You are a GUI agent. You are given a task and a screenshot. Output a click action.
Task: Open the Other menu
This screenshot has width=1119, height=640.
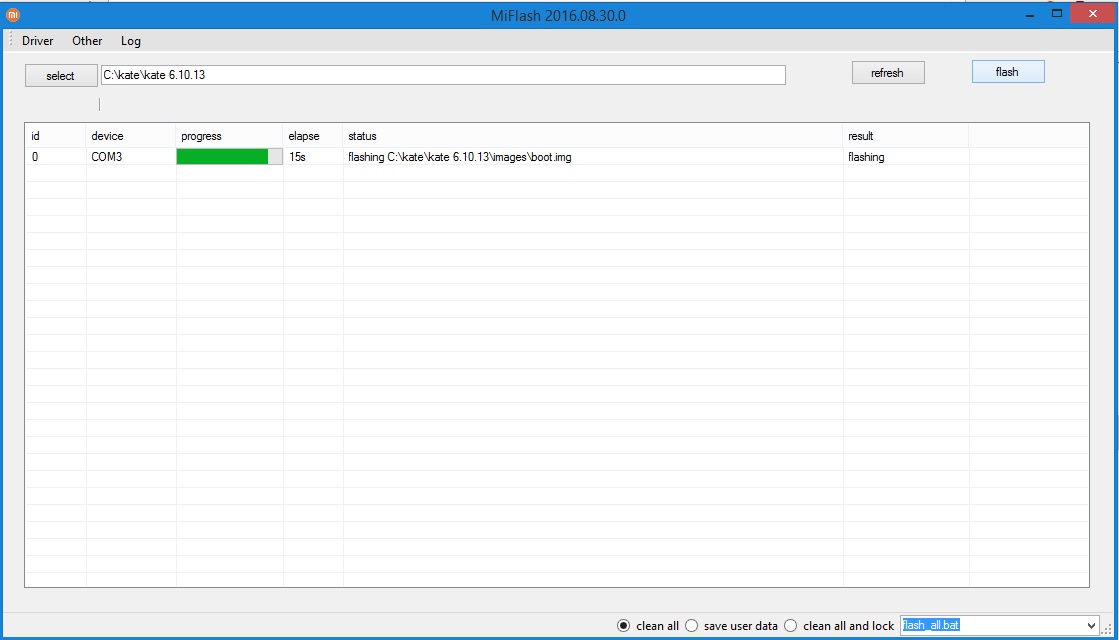click(87, 41)
